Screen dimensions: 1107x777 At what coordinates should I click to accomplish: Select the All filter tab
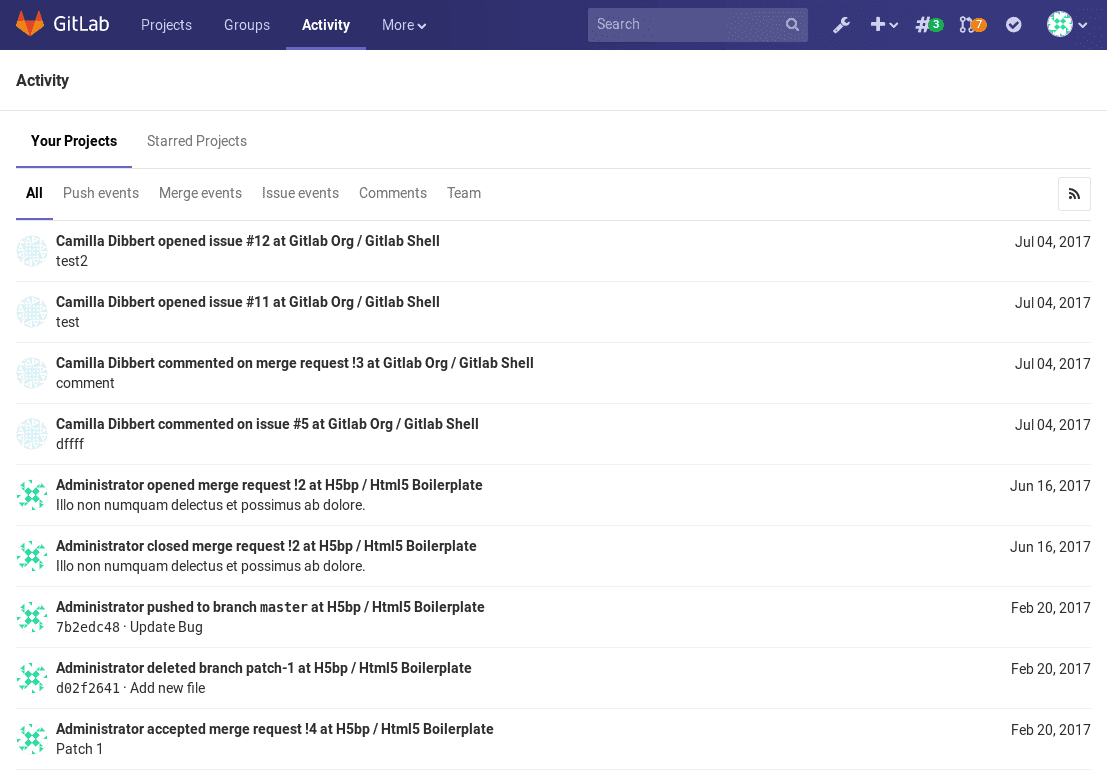pyautogui.click(x=34, y=193)
